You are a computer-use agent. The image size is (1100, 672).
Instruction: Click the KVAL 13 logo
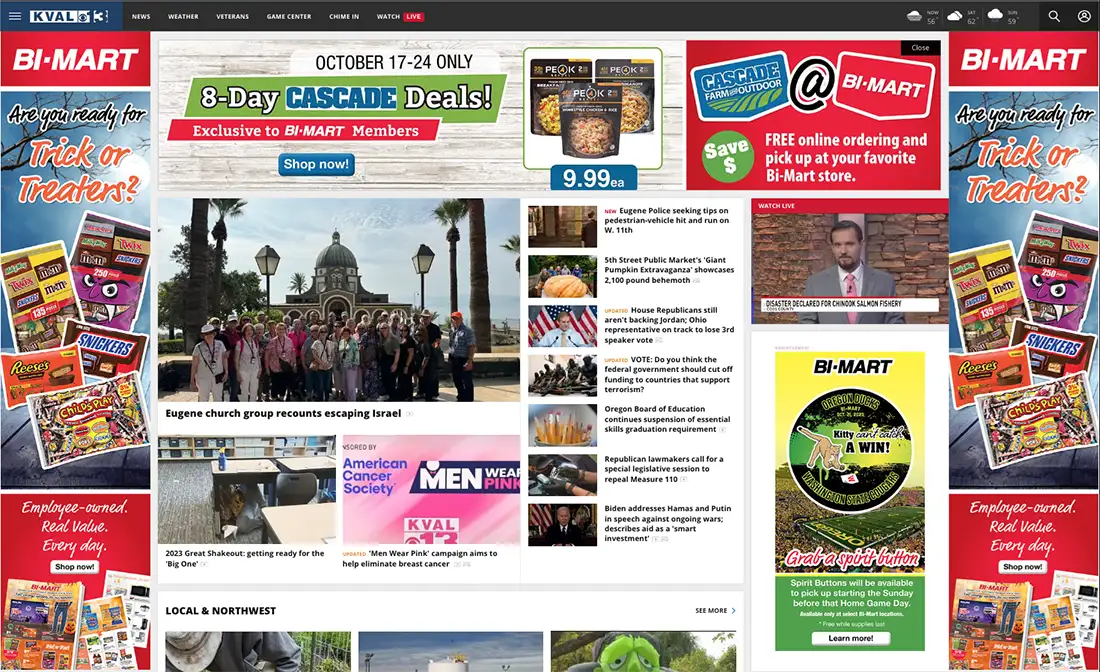tap(69, 15)
